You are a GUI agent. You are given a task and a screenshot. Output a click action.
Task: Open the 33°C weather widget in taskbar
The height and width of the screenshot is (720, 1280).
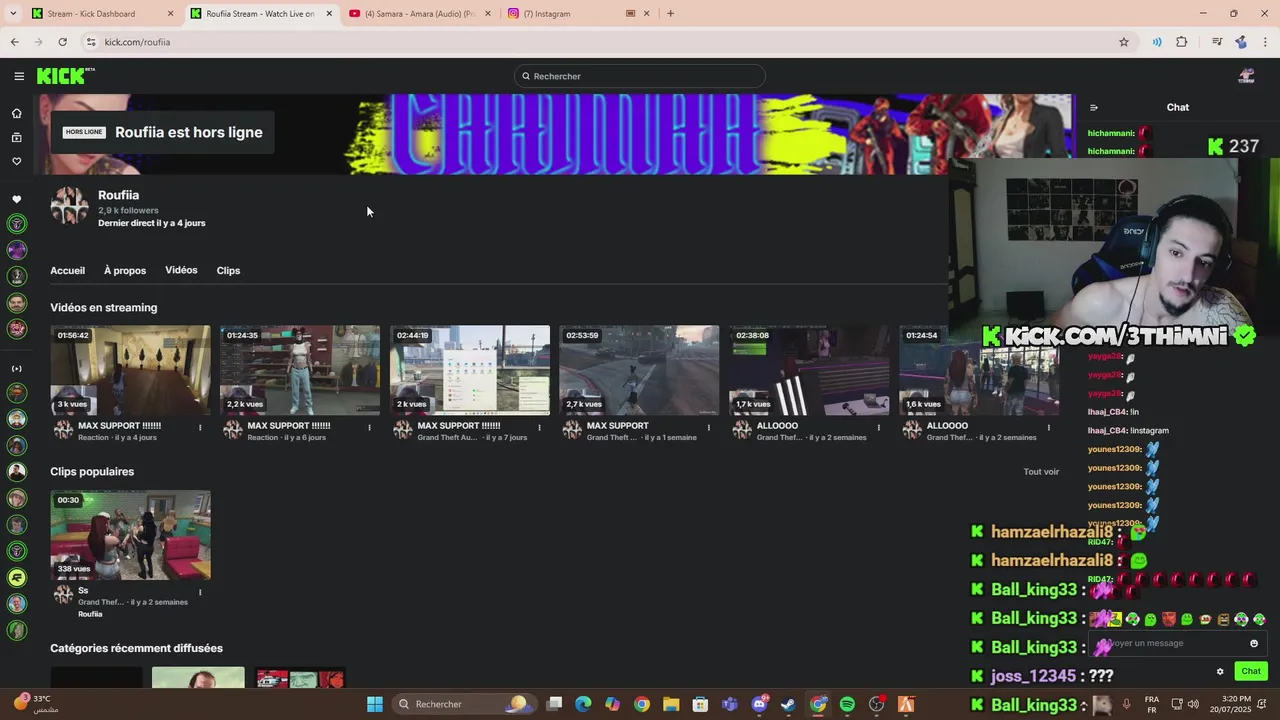click(36, 704)
